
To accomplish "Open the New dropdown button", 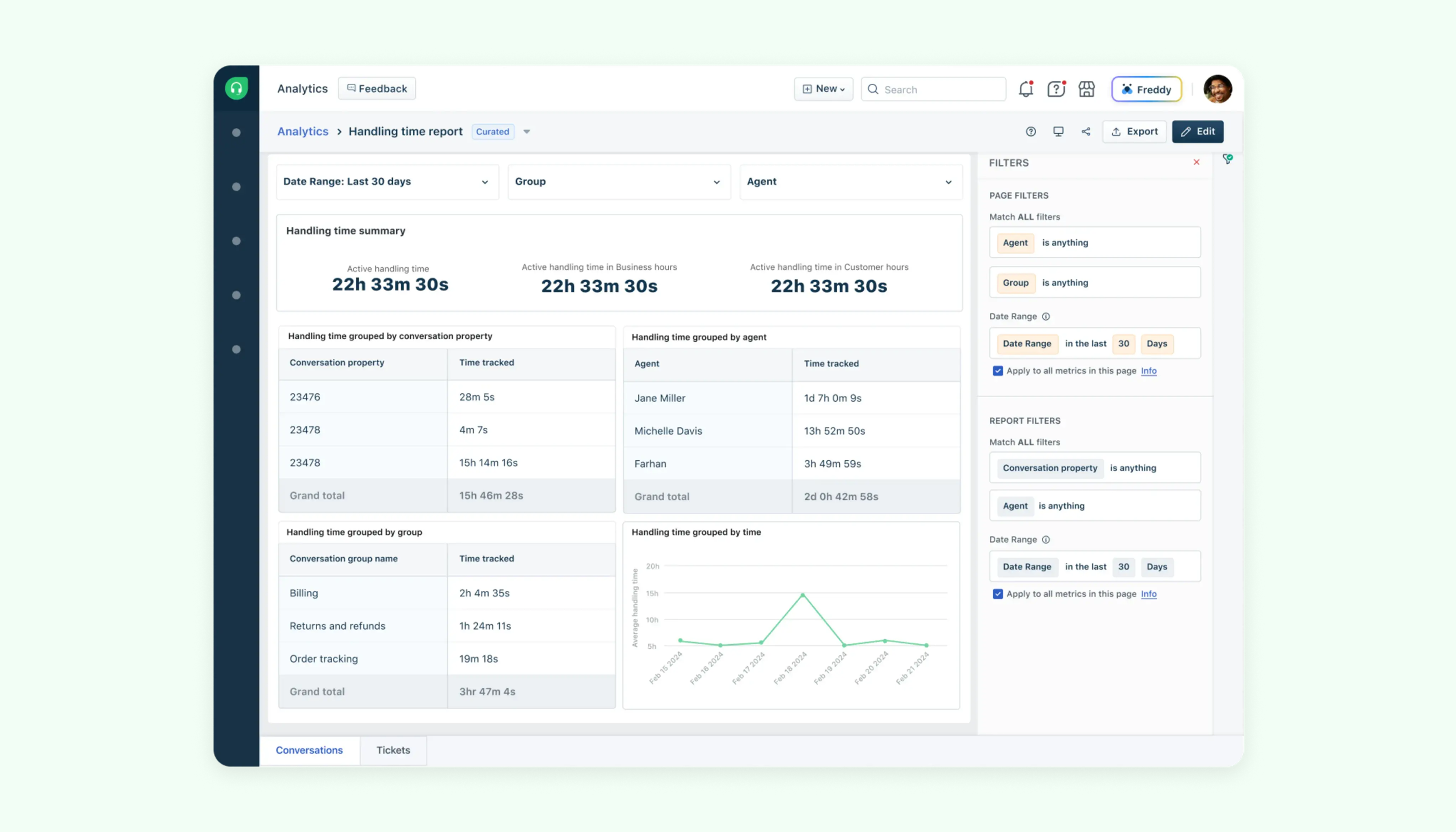I will tap(823, 89).
